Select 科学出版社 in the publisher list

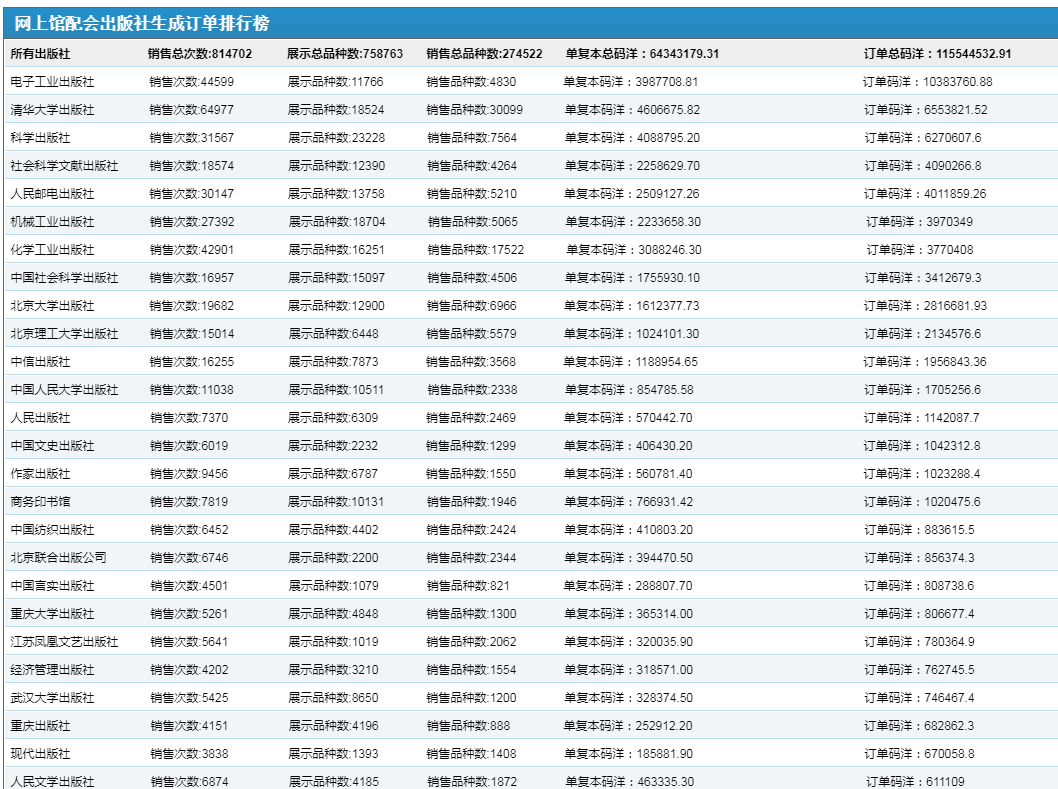[x=40, y=138]
